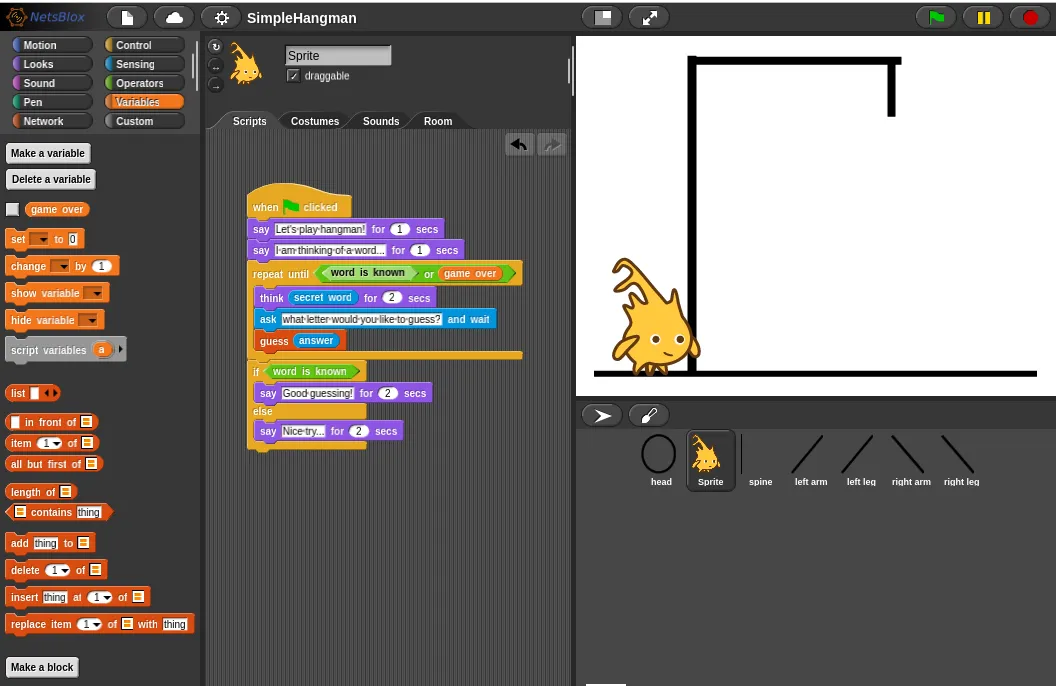The image size is (1056, 686).
Task: Stop all scripts with the red button
Action: [1030, 18]
